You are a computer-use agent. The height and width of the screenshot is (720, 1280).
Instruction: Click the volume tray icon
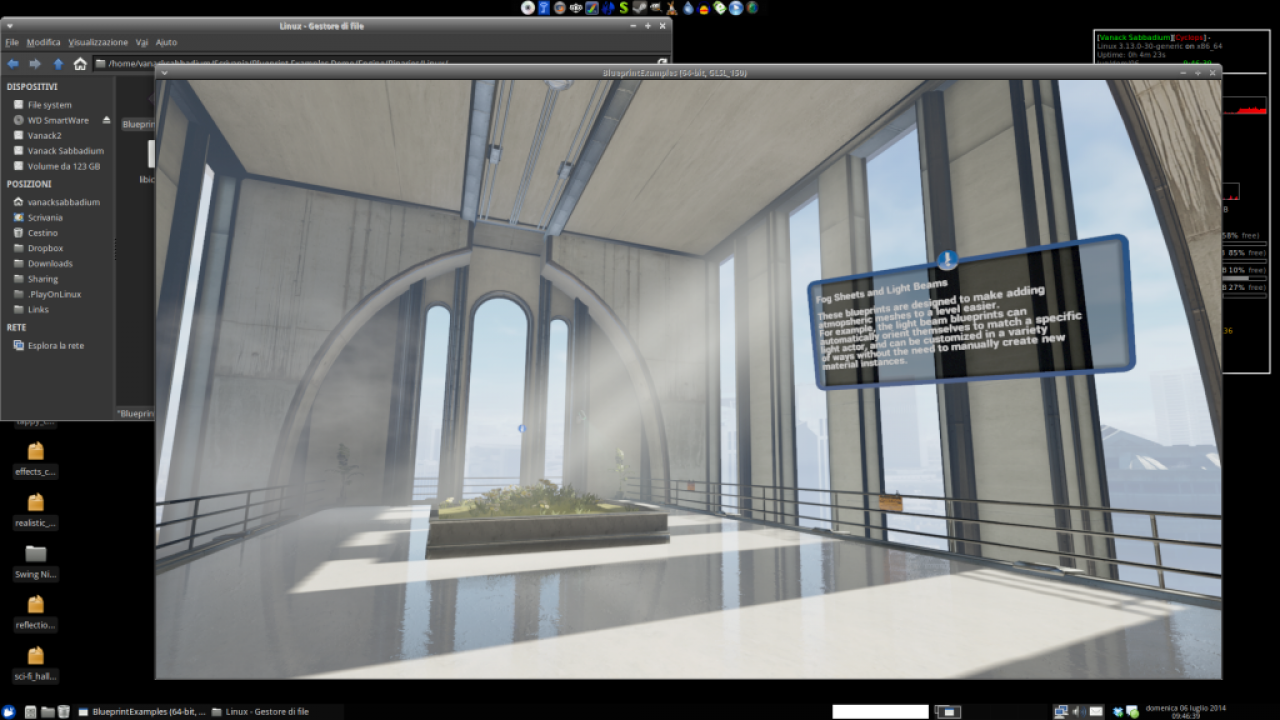[x=1079, y=712]
